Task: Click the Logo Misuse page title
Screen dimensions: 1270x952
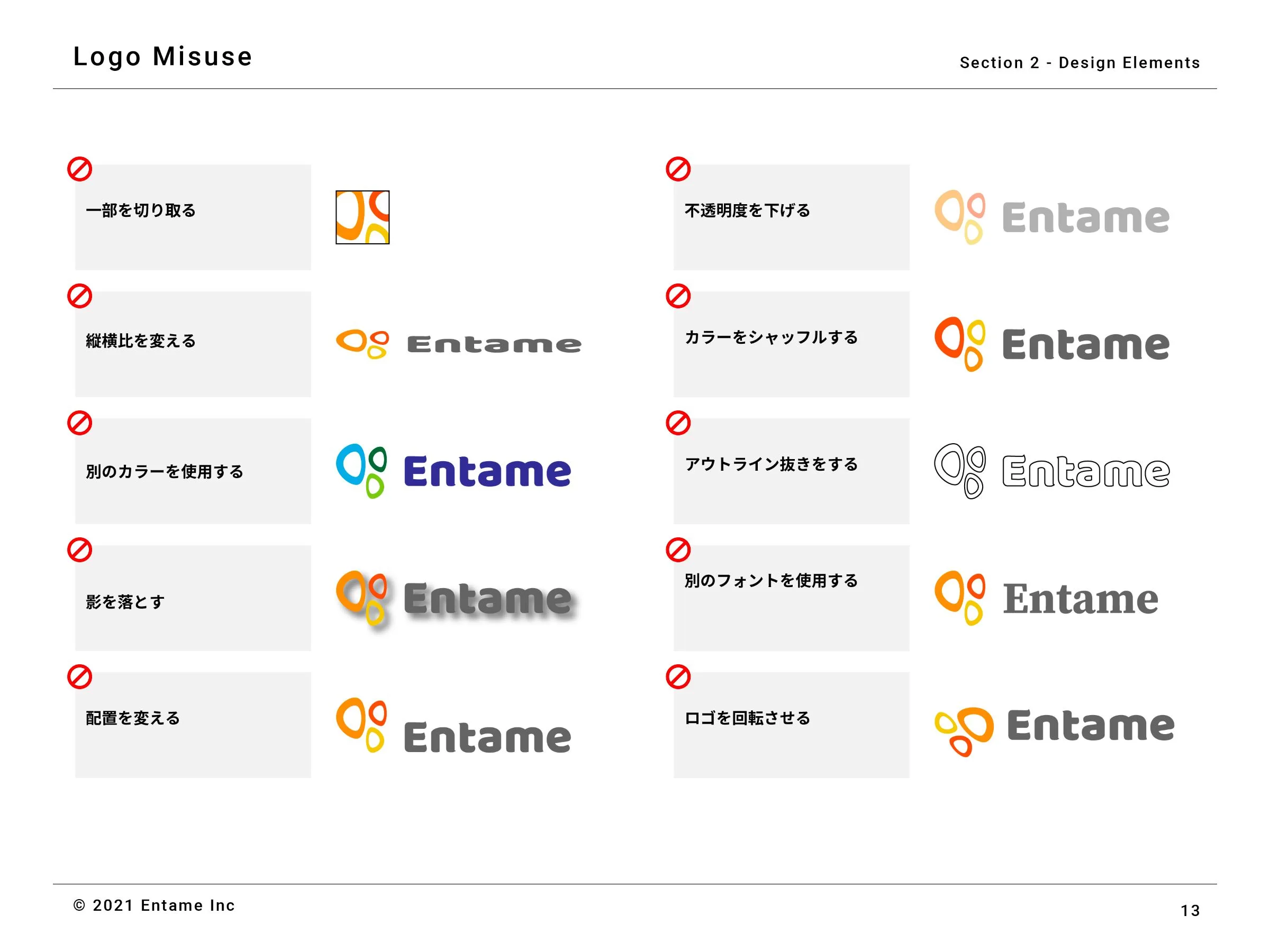Action: point(163,57)
